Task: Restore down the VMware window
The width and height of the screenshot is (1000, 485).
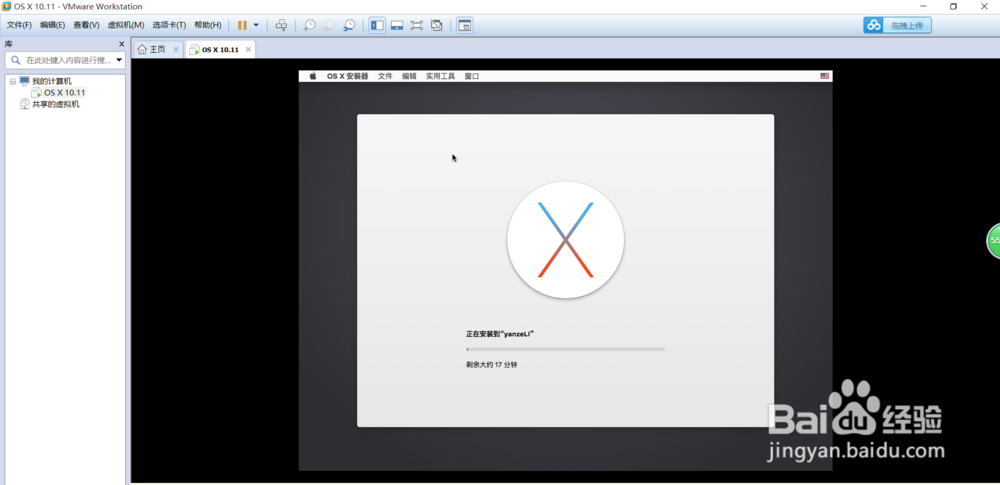Action: click(x=953, y=6)
